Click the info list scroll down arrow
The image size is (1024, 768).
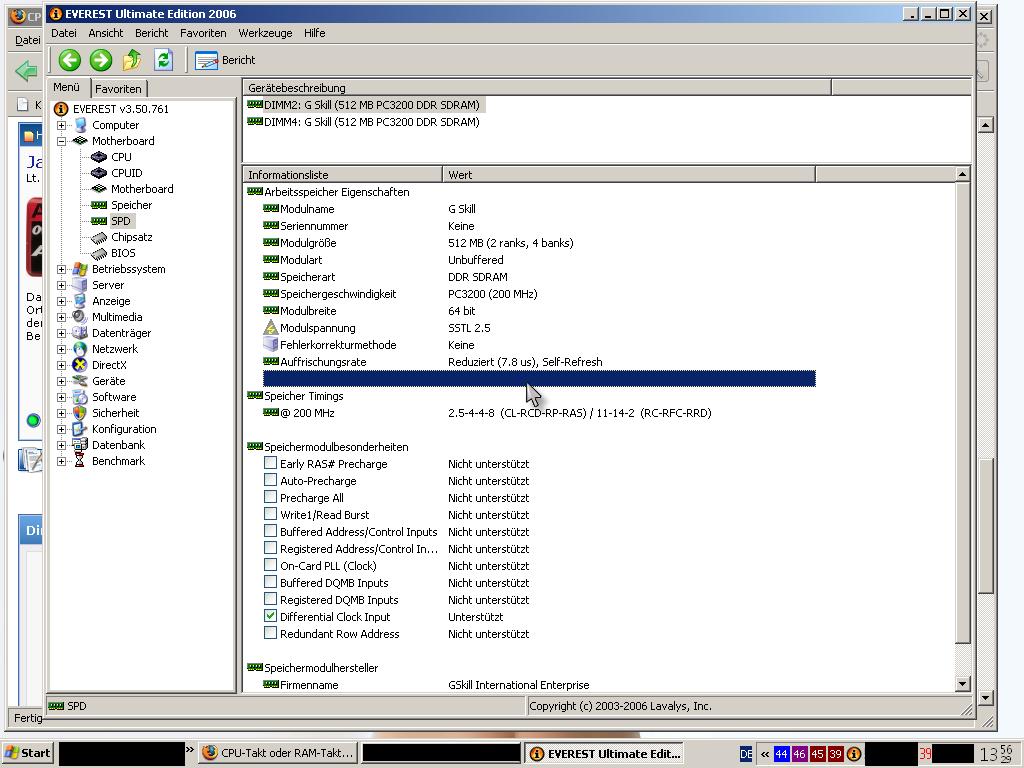coord(962,684)
